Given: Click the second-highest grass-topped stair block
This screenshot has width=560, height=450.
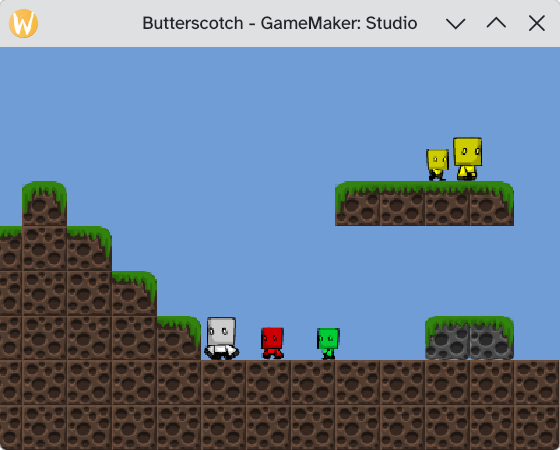Looking at the screenshot, I should [89, 248].
